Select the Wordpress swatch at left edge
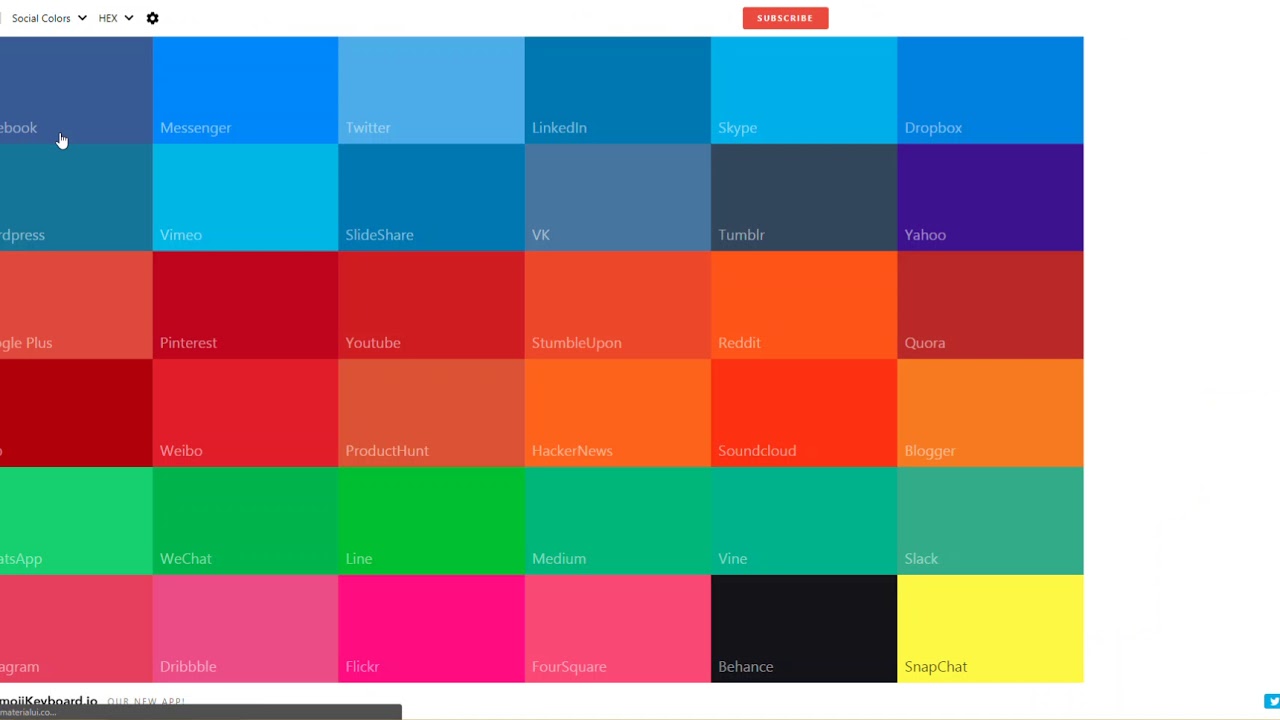 tap(76, 197)
